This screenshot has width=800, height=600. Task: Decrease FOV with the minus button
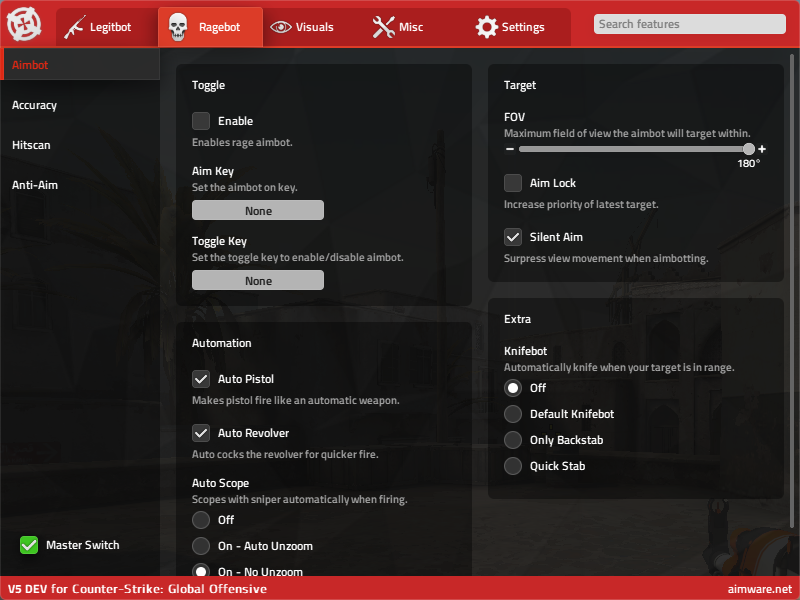(510, 149)
